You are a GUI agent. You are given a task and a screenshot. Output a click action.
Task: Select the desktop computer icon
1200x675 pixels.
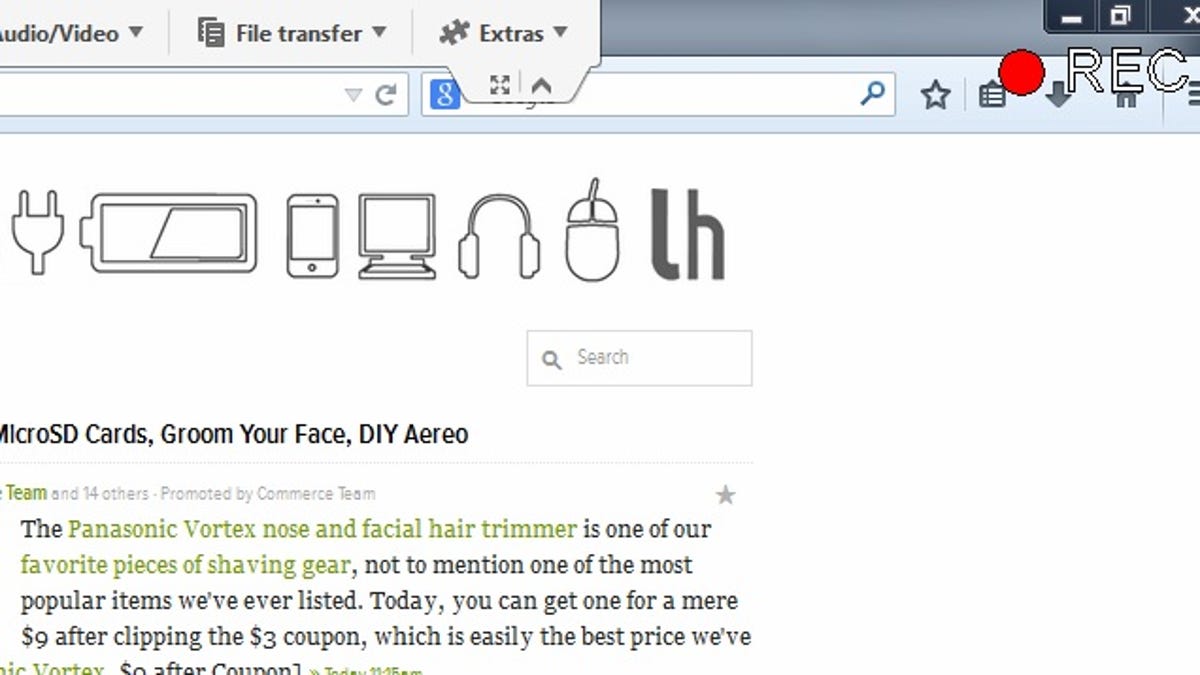click(x=397, y=236)
